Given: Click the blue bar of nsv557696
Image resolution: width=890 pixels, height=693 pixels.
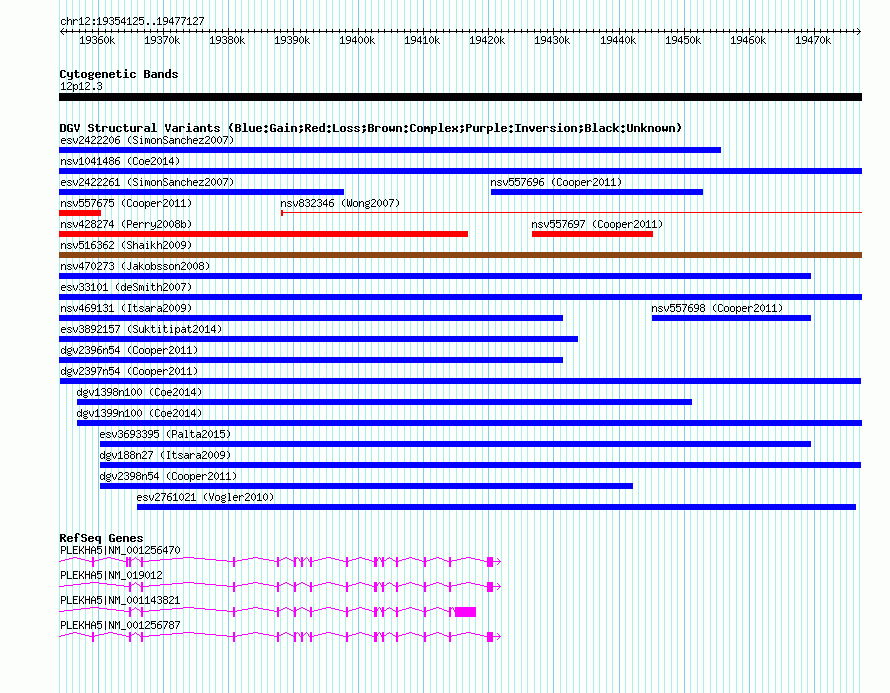Looking at the screenshot, I should click(x=597, y=192).
